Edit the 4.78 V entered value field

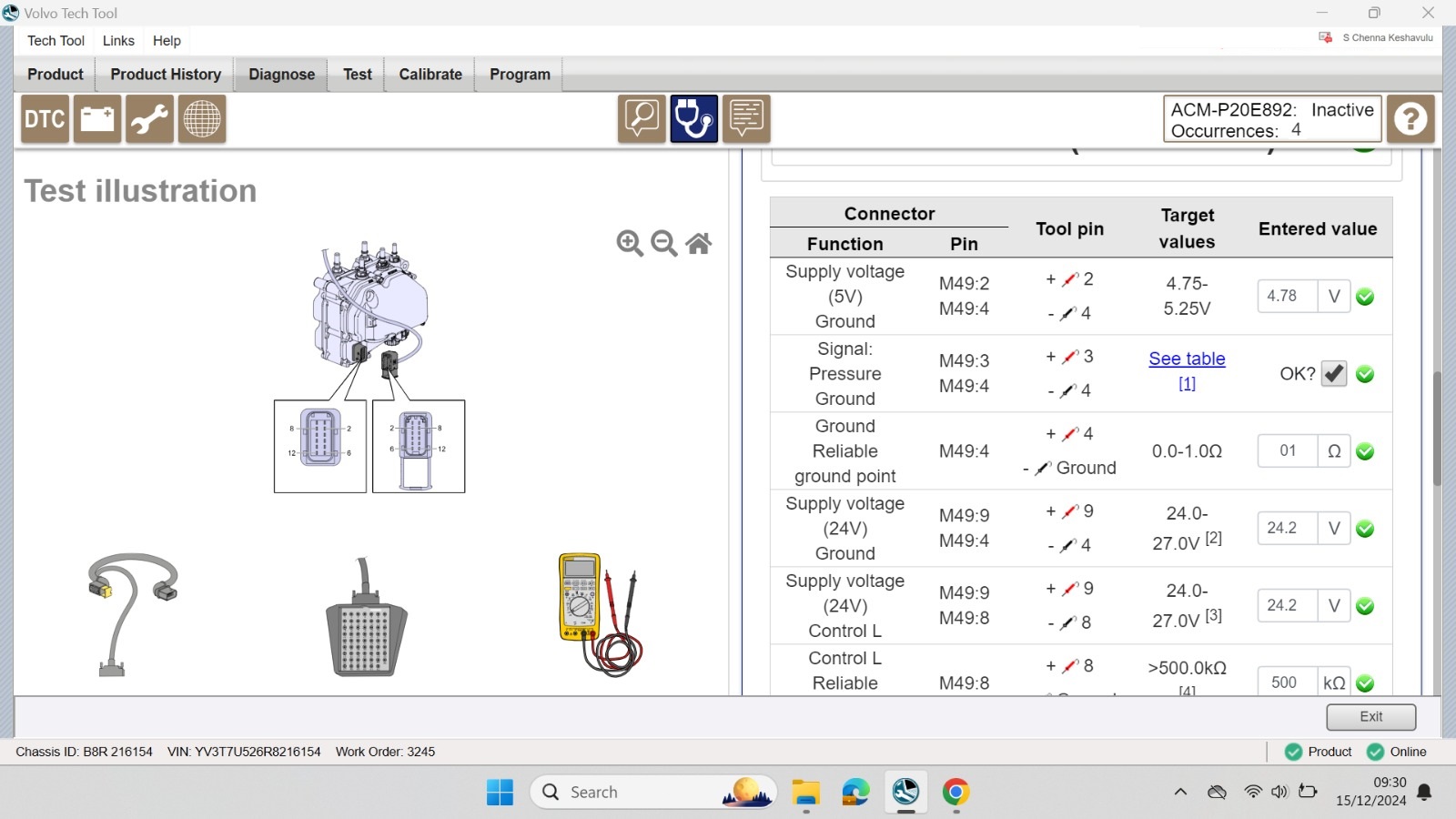point(1288,296)
